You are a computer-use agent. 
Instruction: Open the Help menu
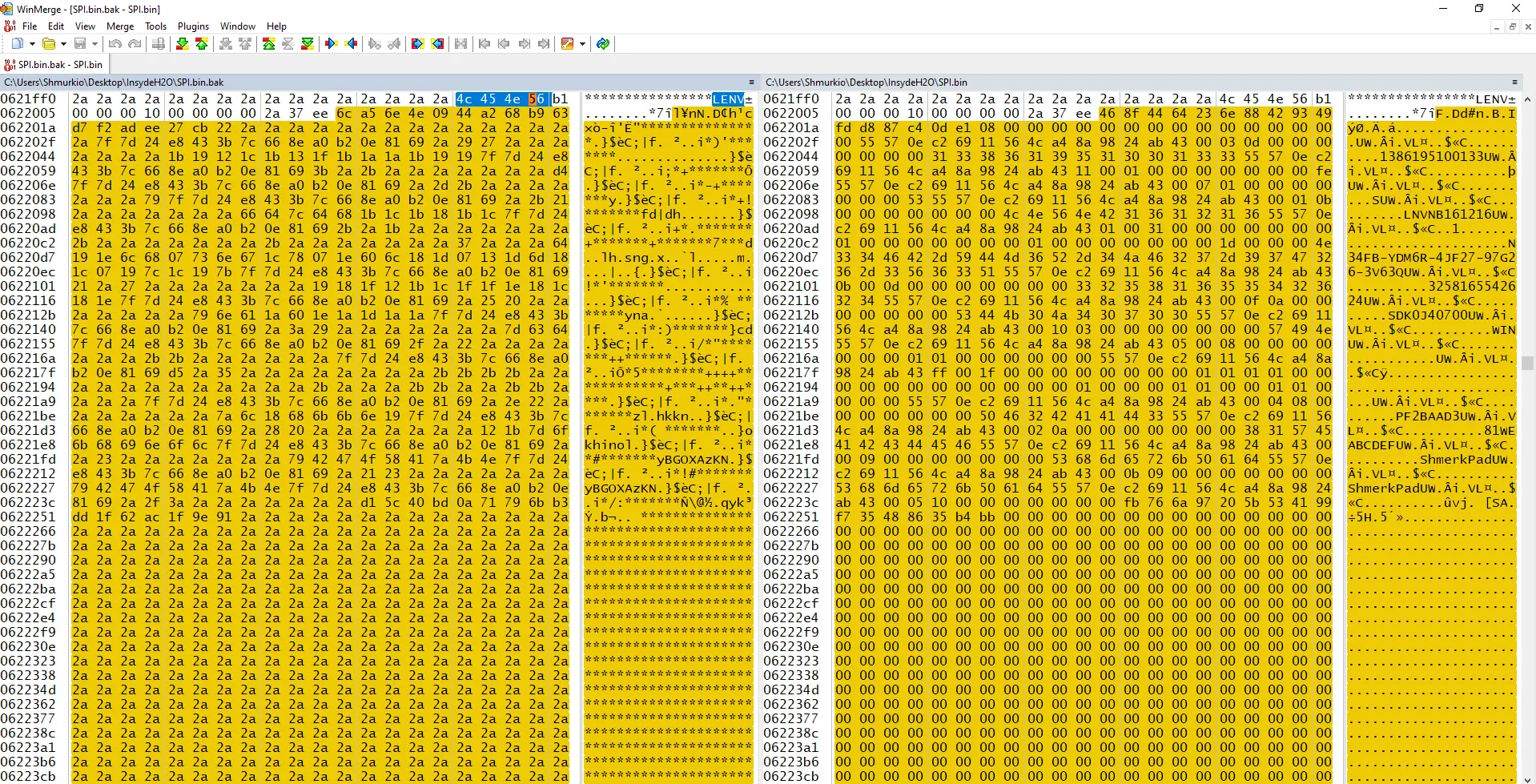click(x=276, y=26)
